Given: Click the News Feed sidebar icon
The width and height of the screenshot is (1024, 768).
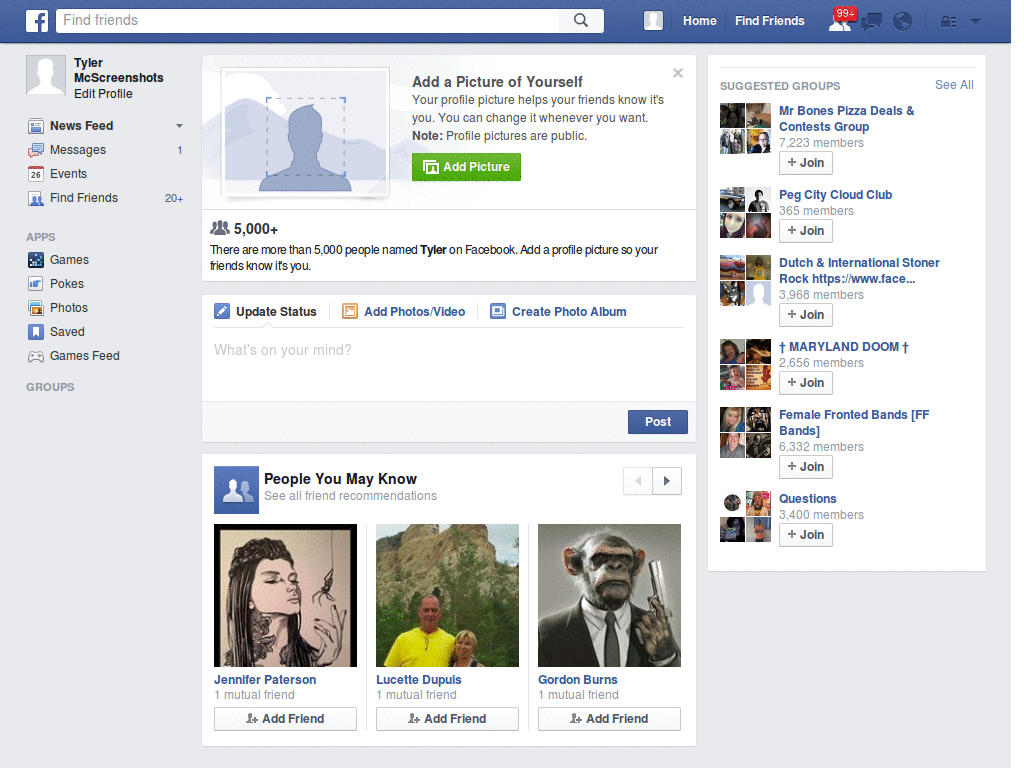Looking at the screenshot, I should tap(36, 126).
